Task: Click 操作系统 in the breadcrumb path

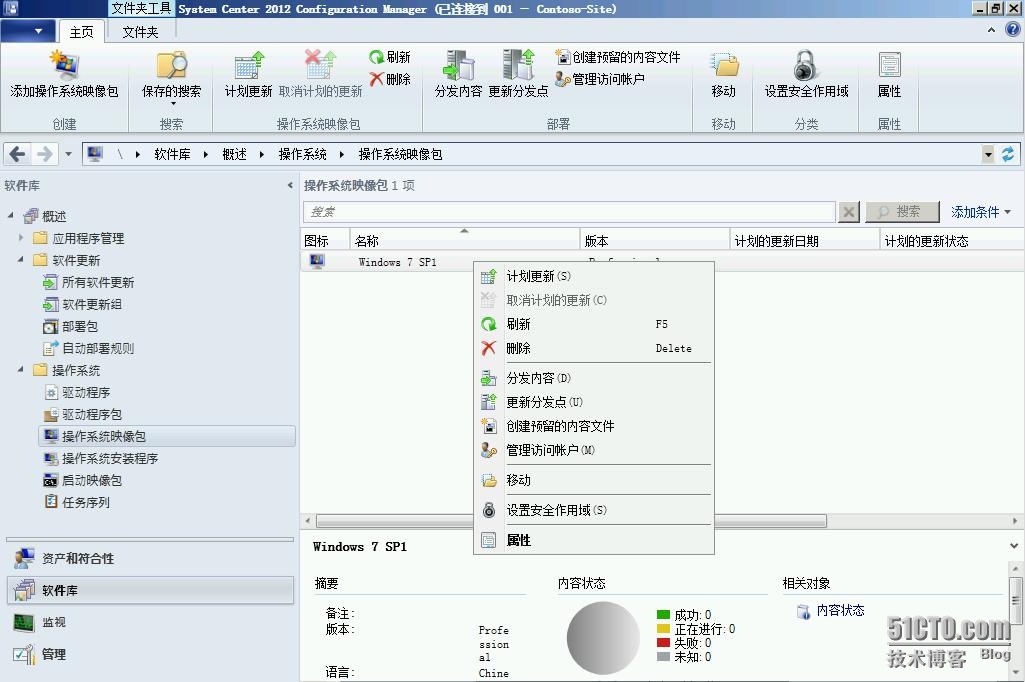Action: (x=303, y=154)
